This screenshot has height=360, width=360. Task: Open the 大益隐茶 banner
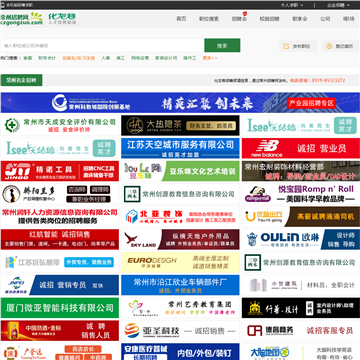180,125
